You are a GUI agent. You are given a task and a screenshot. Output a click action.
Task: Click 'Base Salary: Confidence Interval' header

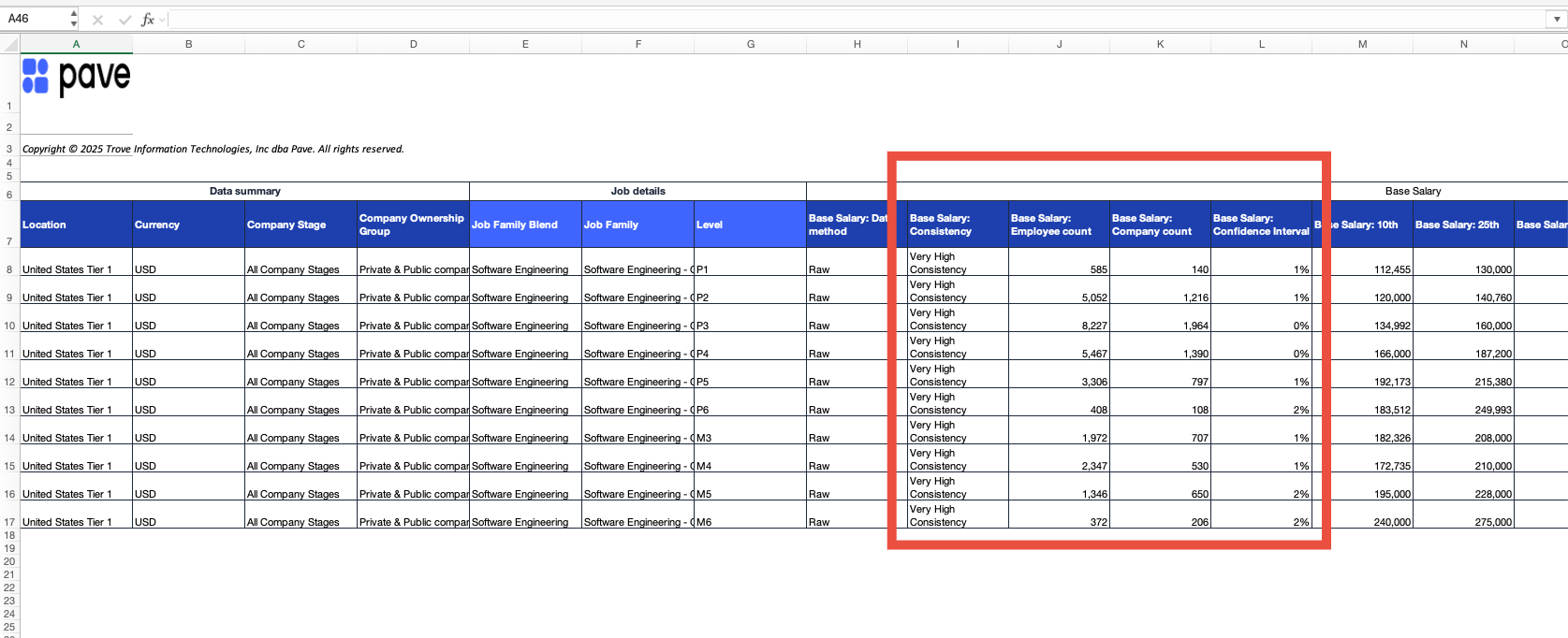point(1262,225)
